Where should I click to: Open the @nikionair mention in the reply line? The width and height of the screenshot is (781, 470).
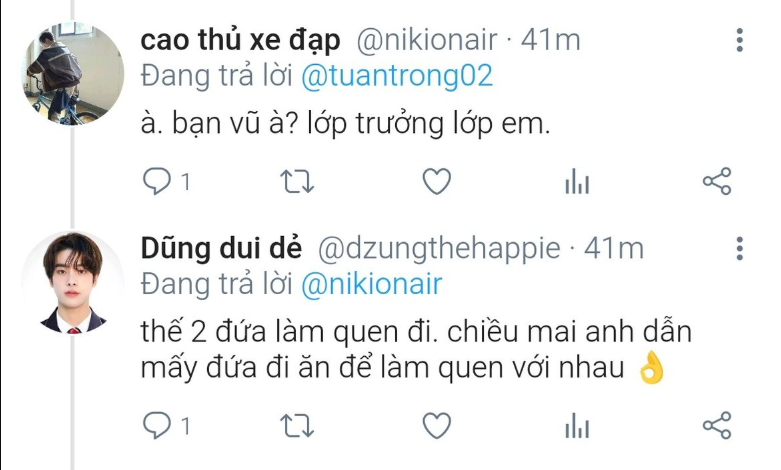tap(372, 284)
